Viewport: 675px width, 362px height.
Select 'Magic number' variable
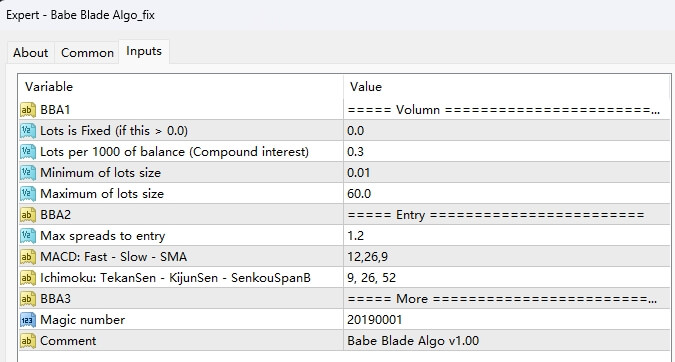(83, 320)
